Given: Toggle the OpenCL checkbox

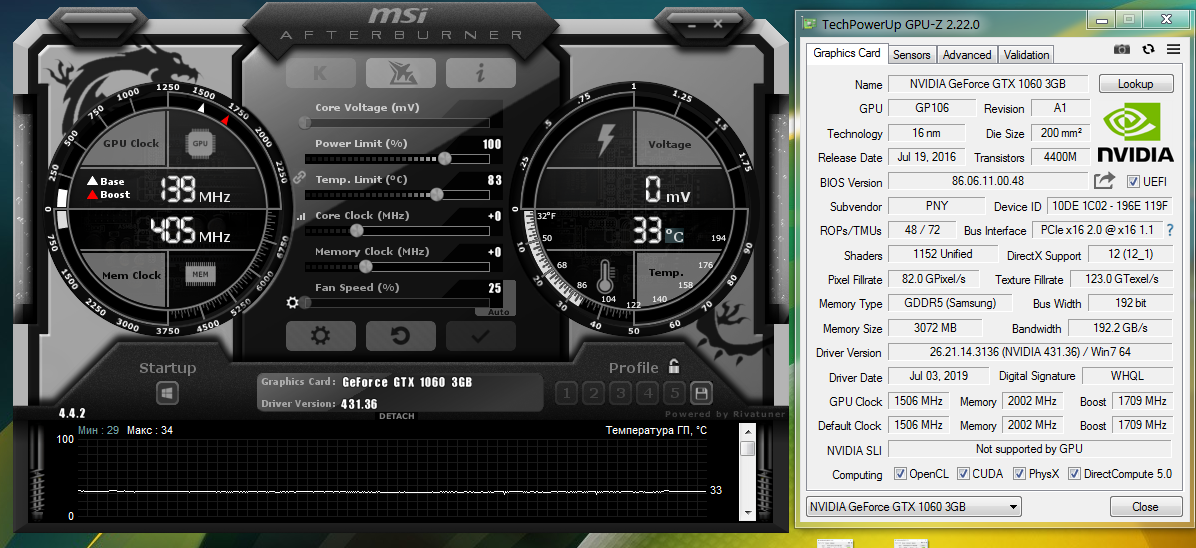Looking at the screenshot, I should click(x=900, y=474).
